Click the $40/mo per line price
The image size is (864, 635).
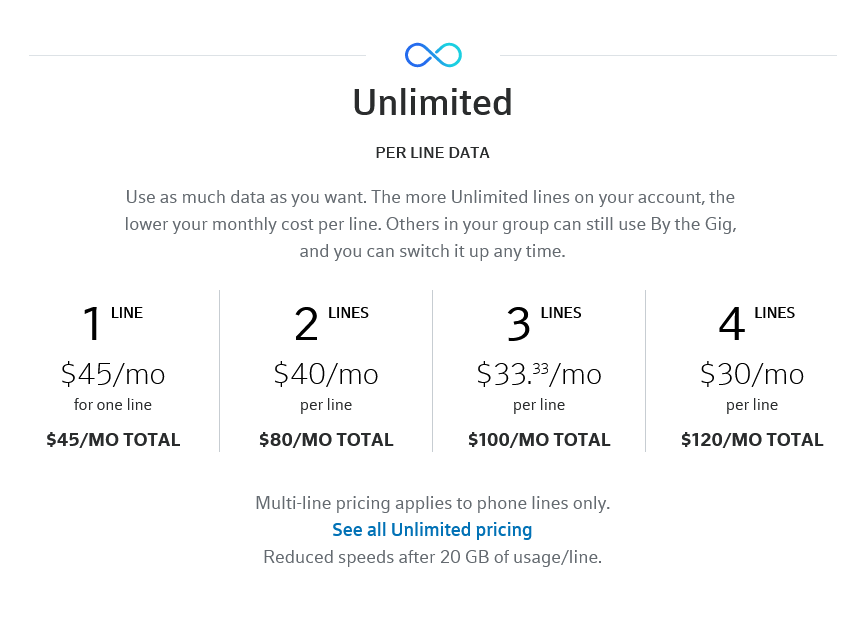coord(325,374)
